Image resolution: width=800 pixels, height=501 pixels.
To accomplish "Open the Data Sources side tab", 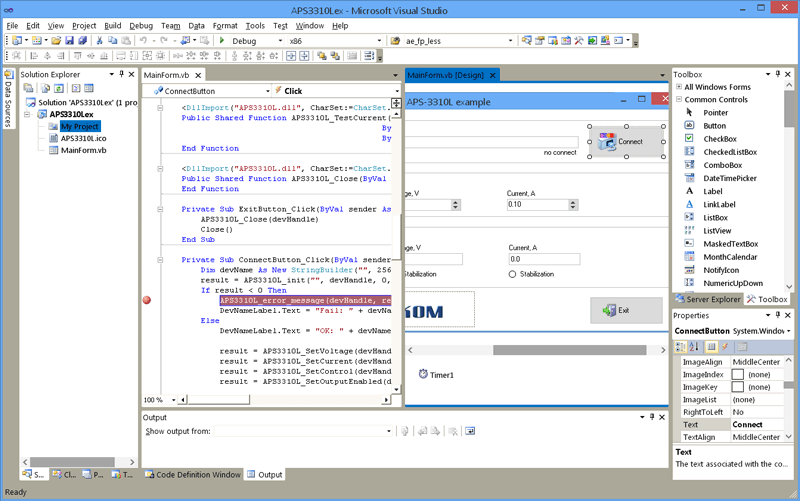I will (x=9, y=98).
